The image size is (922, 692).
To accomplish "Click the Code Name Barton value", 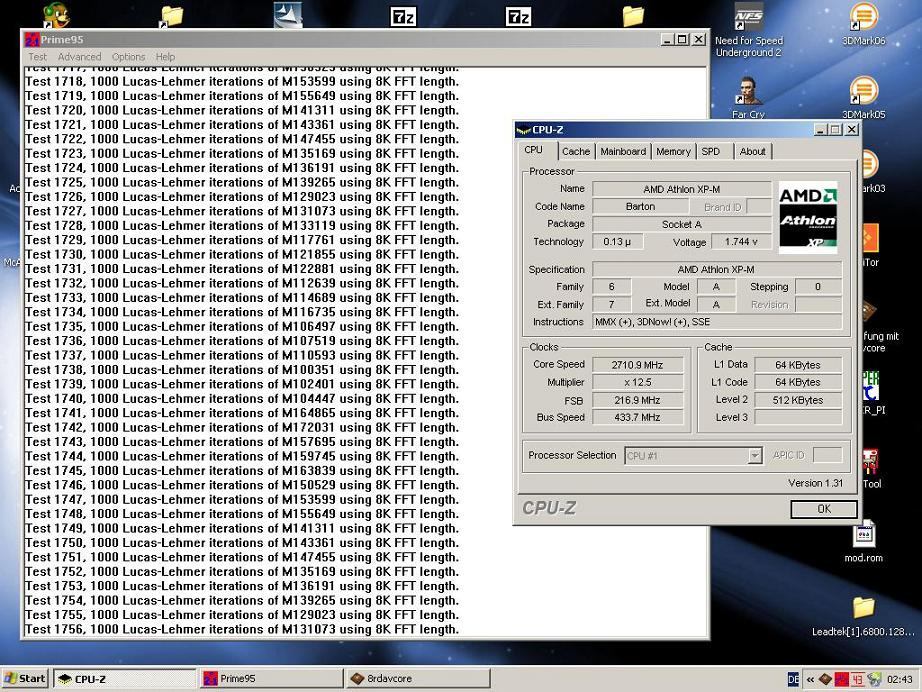I will pyautogui.click(x=640, y=207).
